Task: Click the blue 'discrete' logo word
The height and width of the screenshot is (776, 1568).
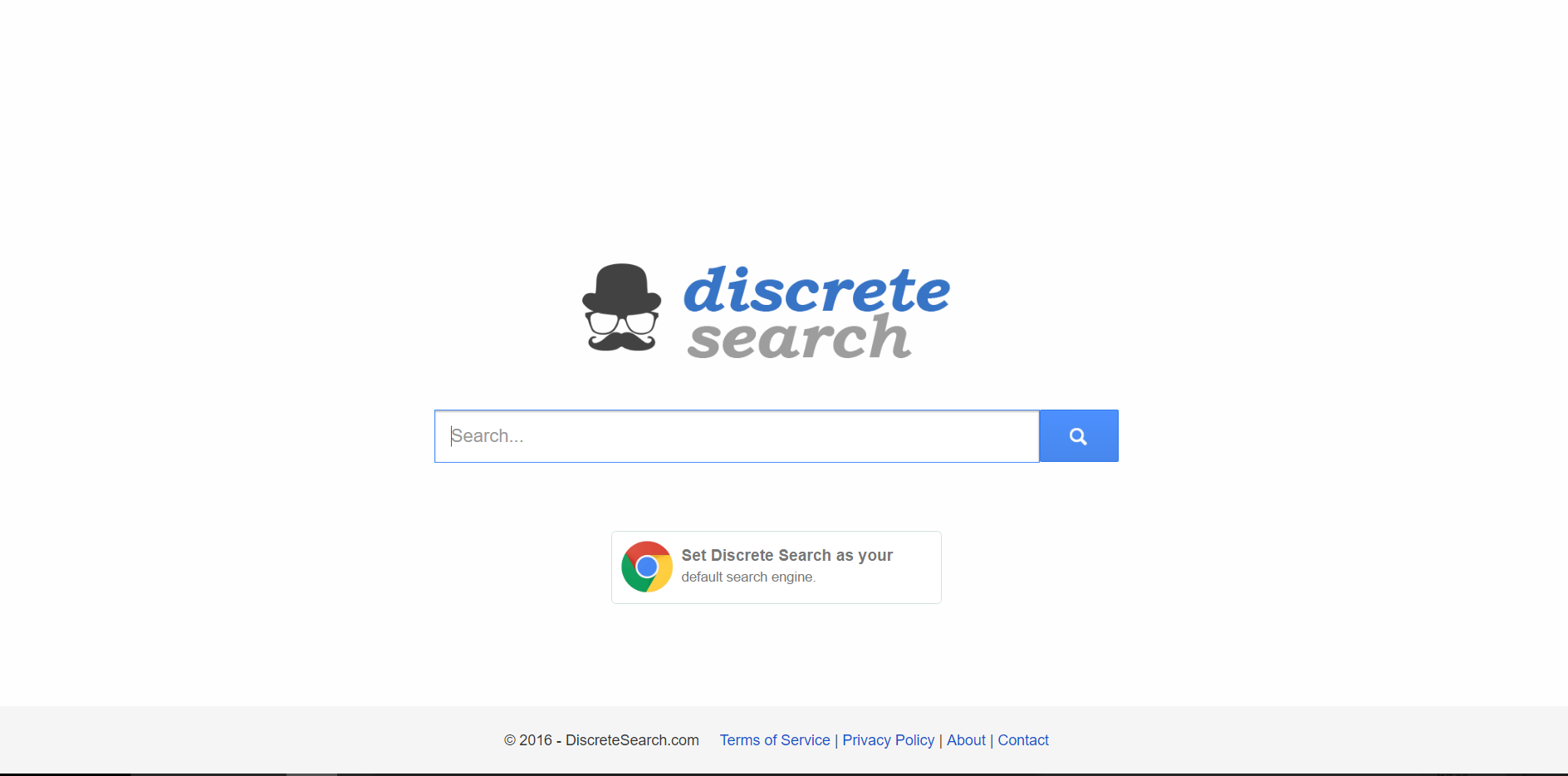Action: coord(816,289)
